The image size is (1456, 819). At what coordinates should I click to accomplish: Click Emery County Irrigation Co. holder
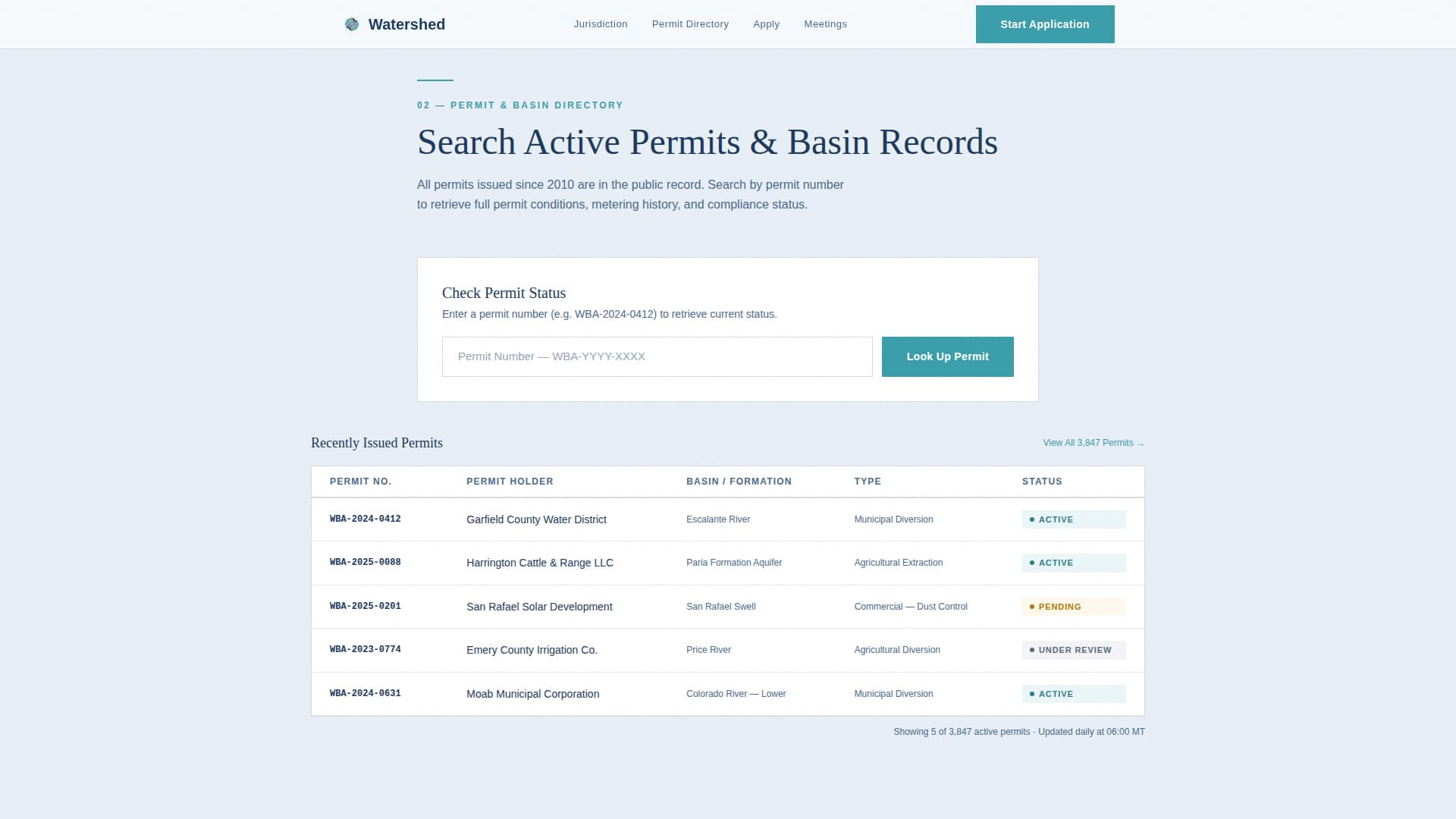pos(532,650)
